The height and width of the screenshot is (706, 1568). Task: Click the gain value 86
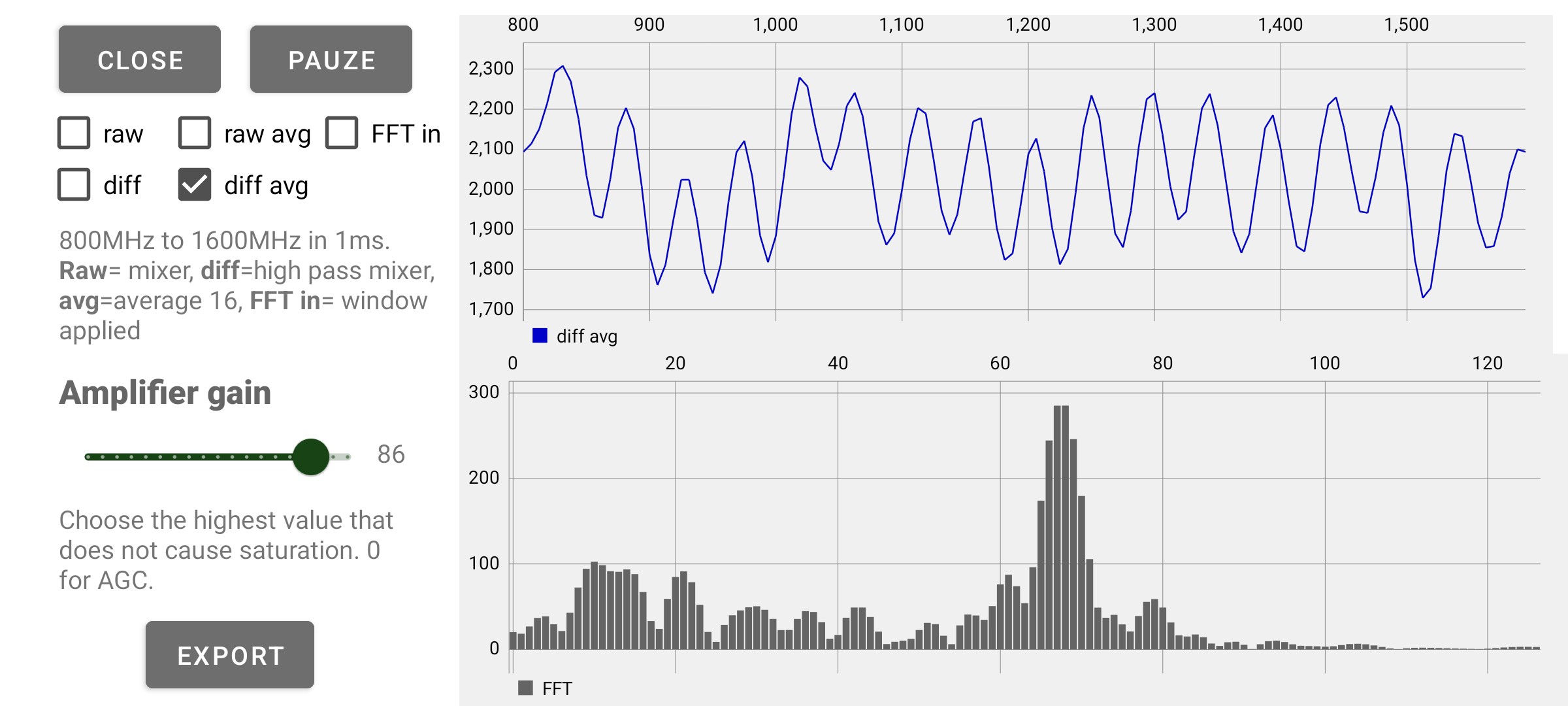pyautogui.click(x=391, y=454)
